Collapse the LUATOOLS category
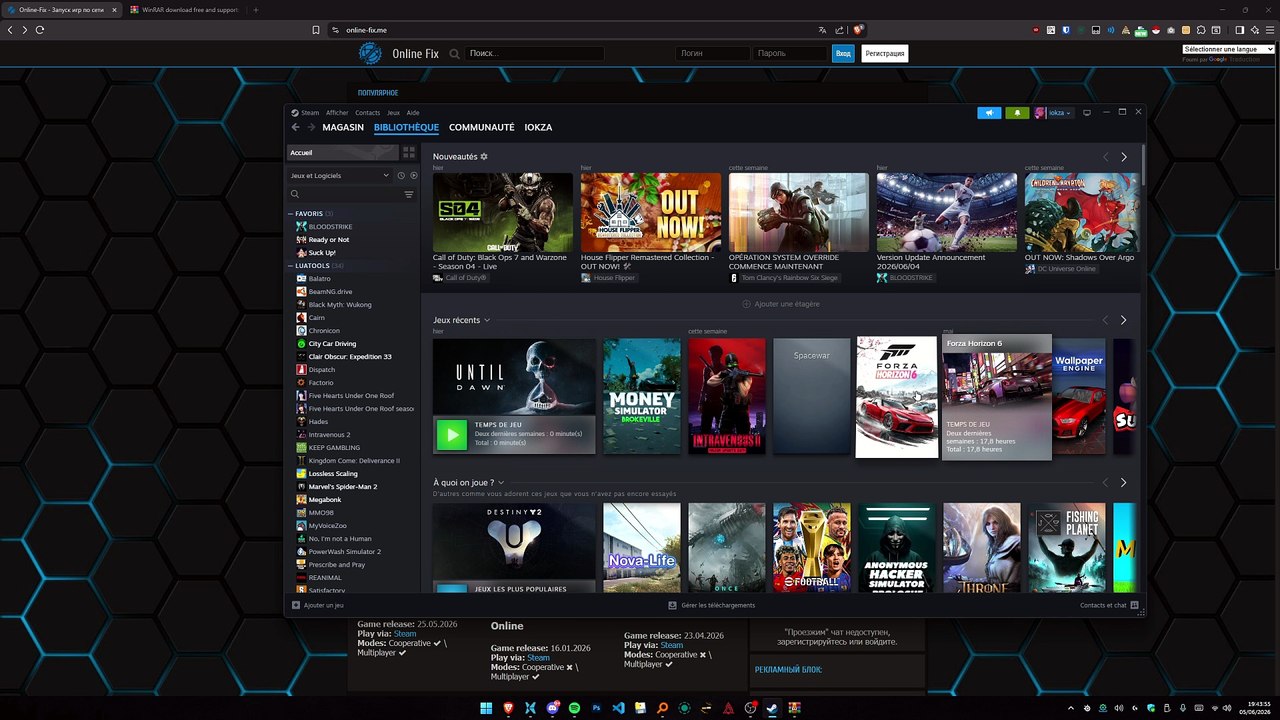This screenshot has height=720, width=1280. (x=291, y=266)
